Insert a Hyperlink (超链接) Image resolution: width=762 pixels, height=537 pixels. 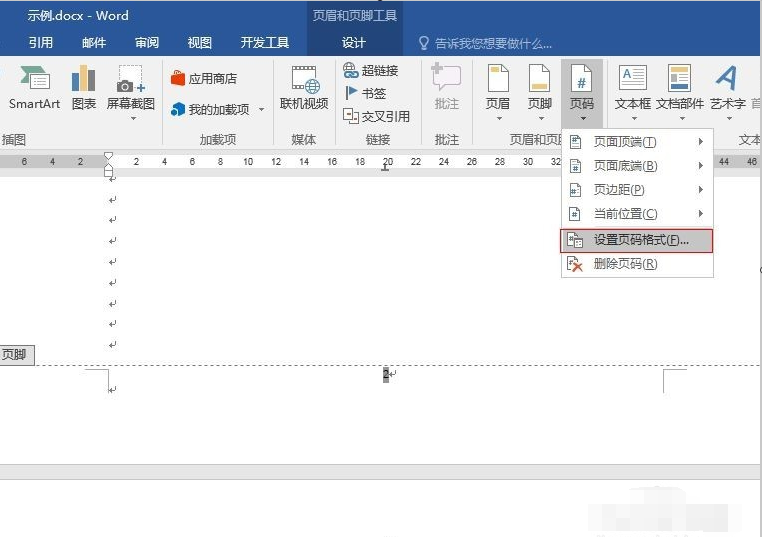coord(371,70)
